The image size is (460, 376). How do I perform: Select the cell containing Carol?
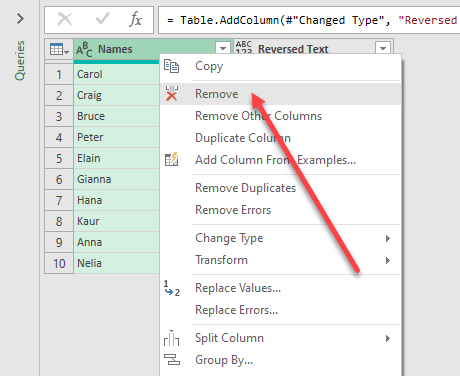pyautogui.click(x=116, y=74)
